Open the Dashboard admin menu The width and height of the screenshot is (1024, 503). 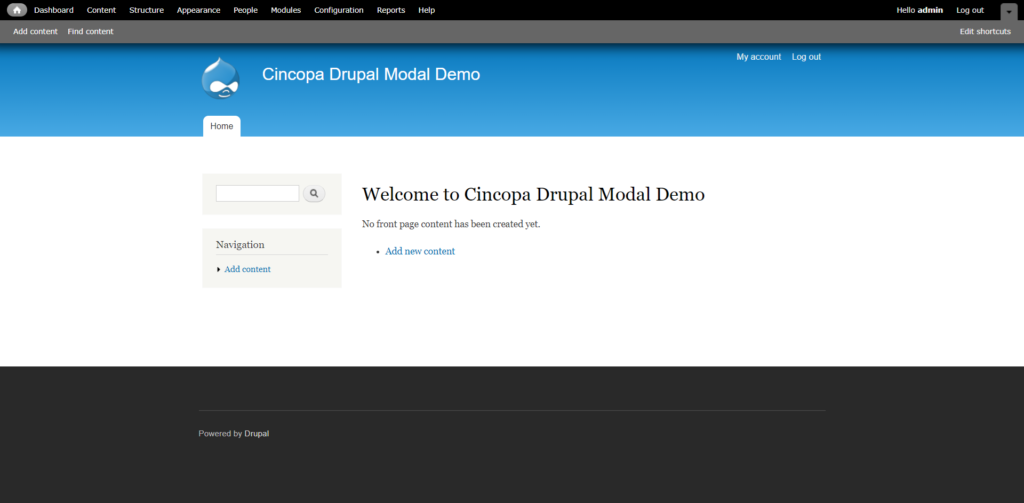(54, 10)
